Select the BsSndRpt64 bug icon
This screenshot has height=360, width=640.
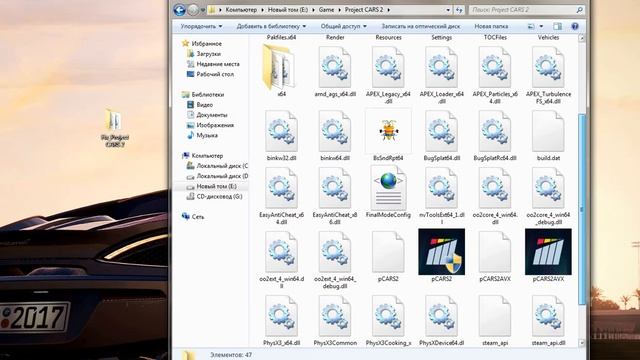point(388,131)
